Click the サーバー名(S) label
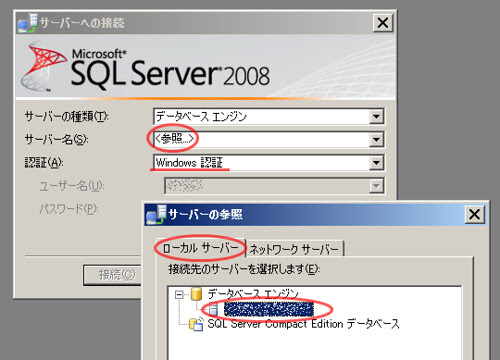500x360 pixels. pyautogui.click(x=57, y=139)
